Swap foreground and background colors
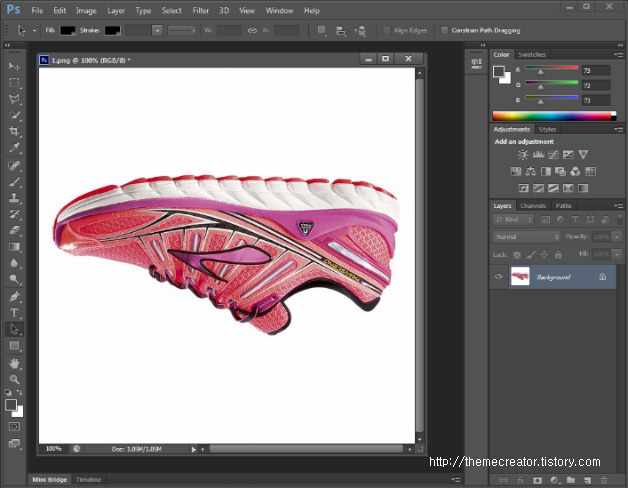628x488 pixels. tap(19, 392)
